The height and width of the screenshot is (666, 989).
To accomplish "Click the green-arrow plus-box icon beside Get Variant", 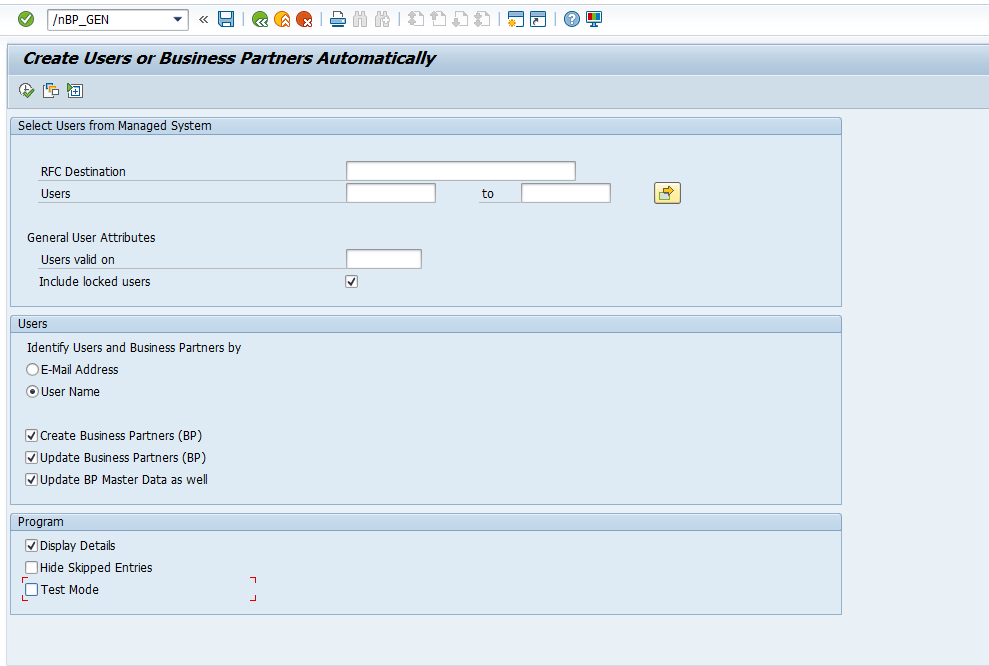I will click(74, 91).
